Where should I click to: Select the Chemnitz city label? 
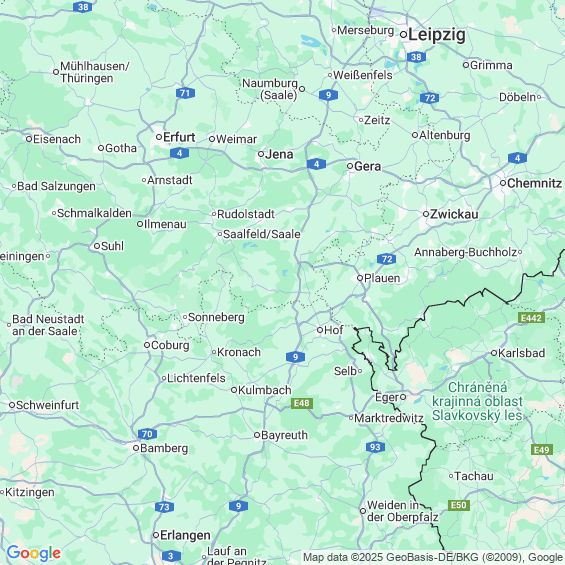534,183
